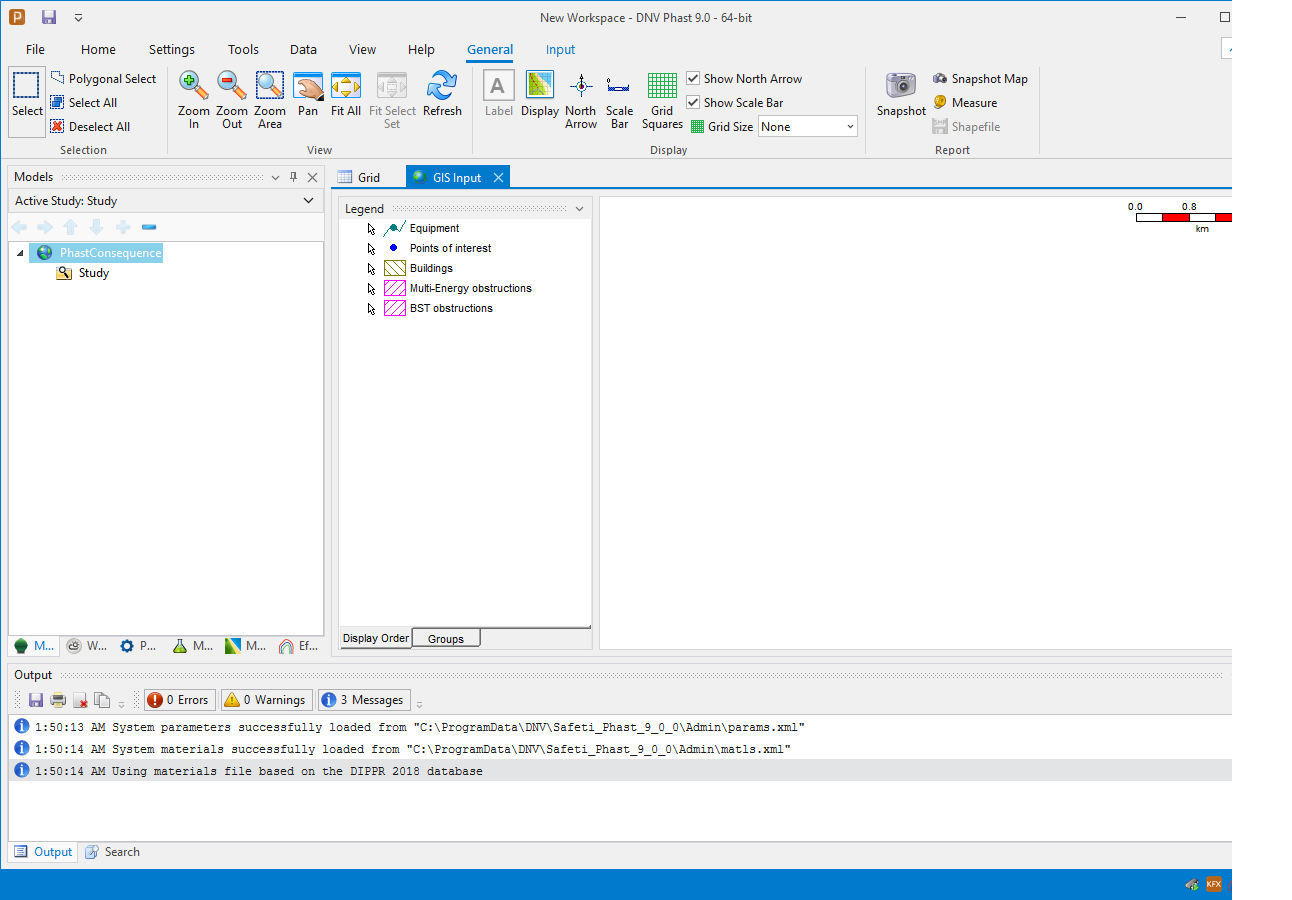Select the Study node in tree

(94, 273)
